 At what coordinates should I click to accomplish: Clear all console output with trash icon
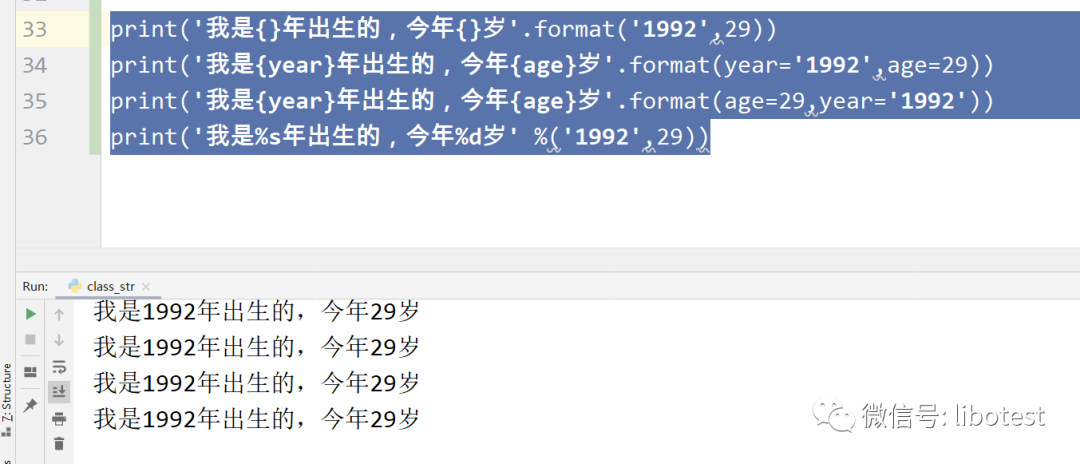pyautogui.click(x=59, y=443)
